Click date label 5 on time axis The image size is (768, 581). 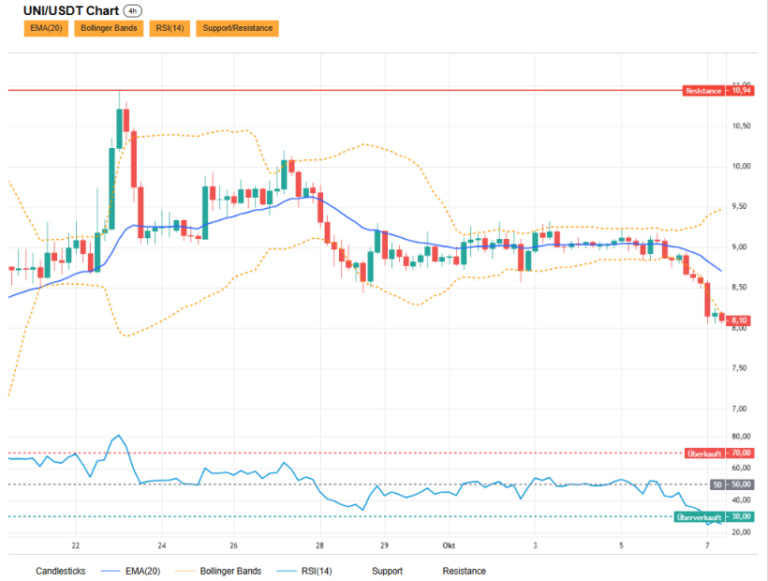click(622, 545)
